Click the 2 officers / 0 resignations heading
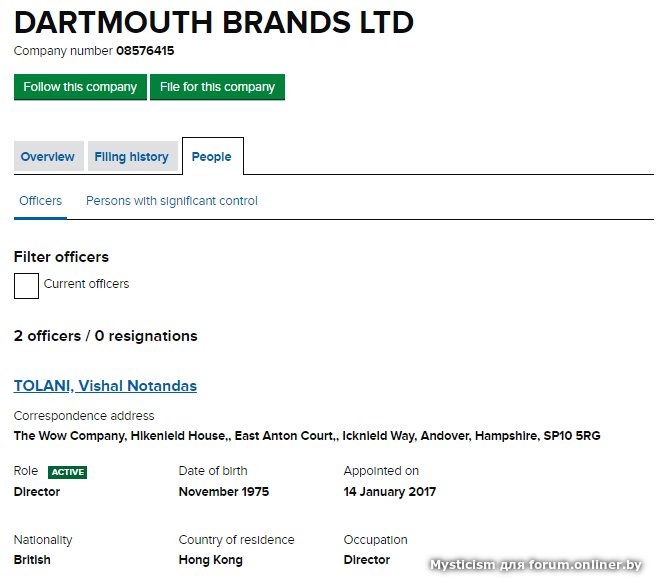 coord(106,336)
